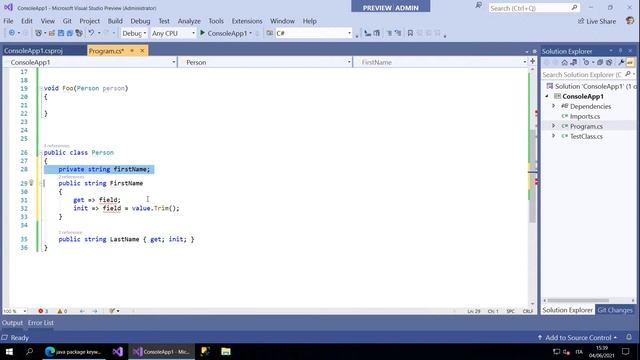The image size is (640, 360).
Task: Open Properties wrench icon in Solution Explorer
Action: 621,62
